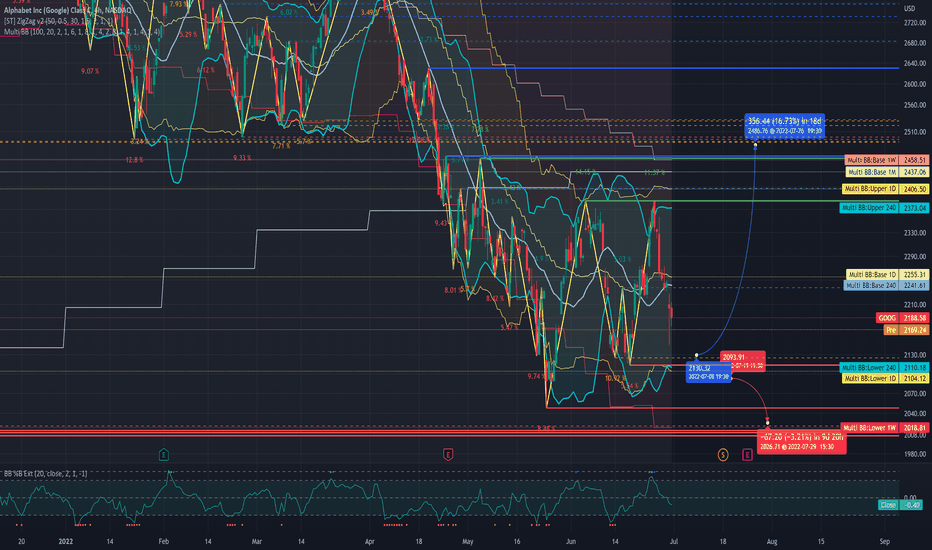932x550 pixels.
Task: Click the 2070.00 price axis value
Action: point(915,394)
